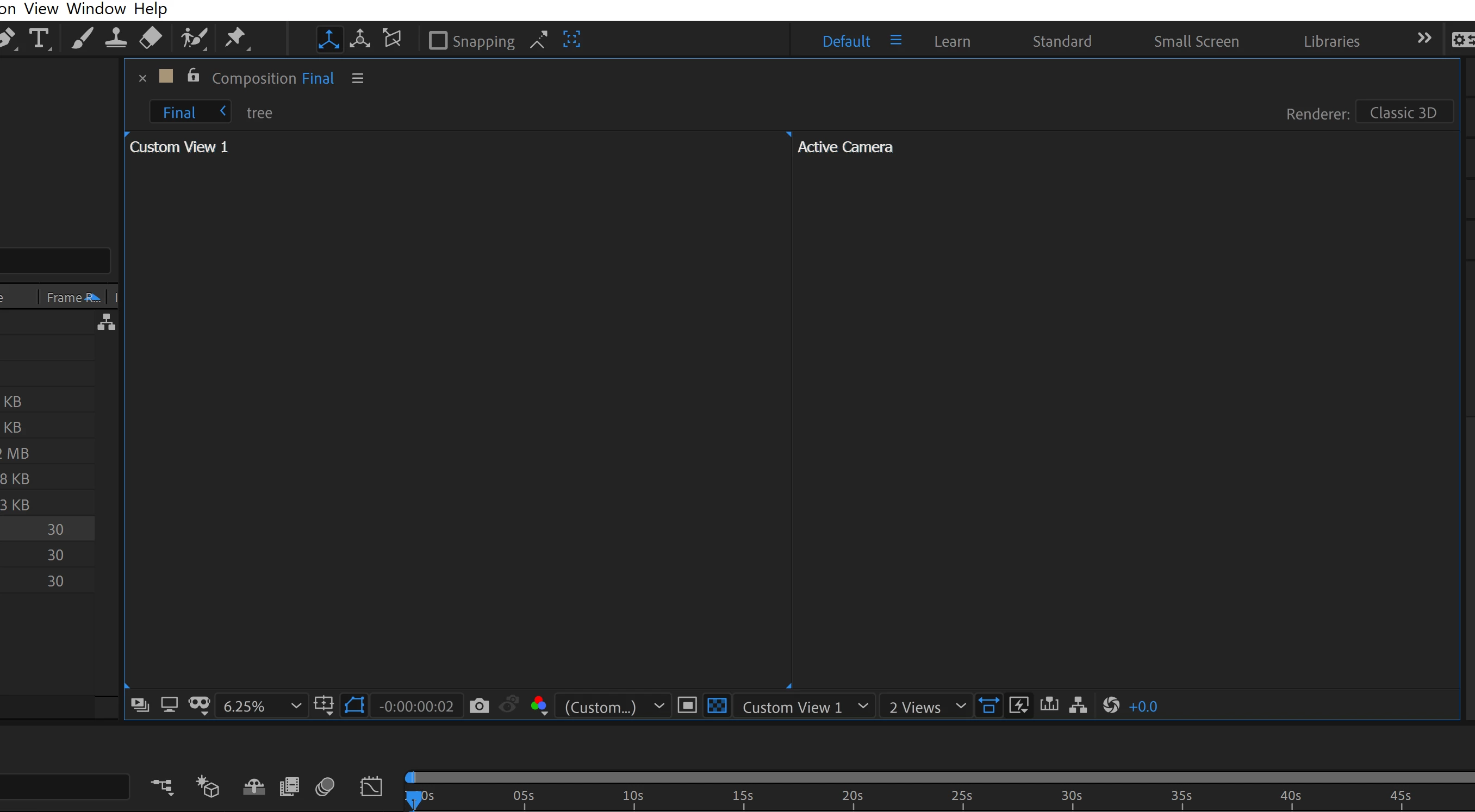Click the Classic 3D renderer button
Image resolution: width=1475 pixels, height=812 pixels.
click(x=1403, y=113)
